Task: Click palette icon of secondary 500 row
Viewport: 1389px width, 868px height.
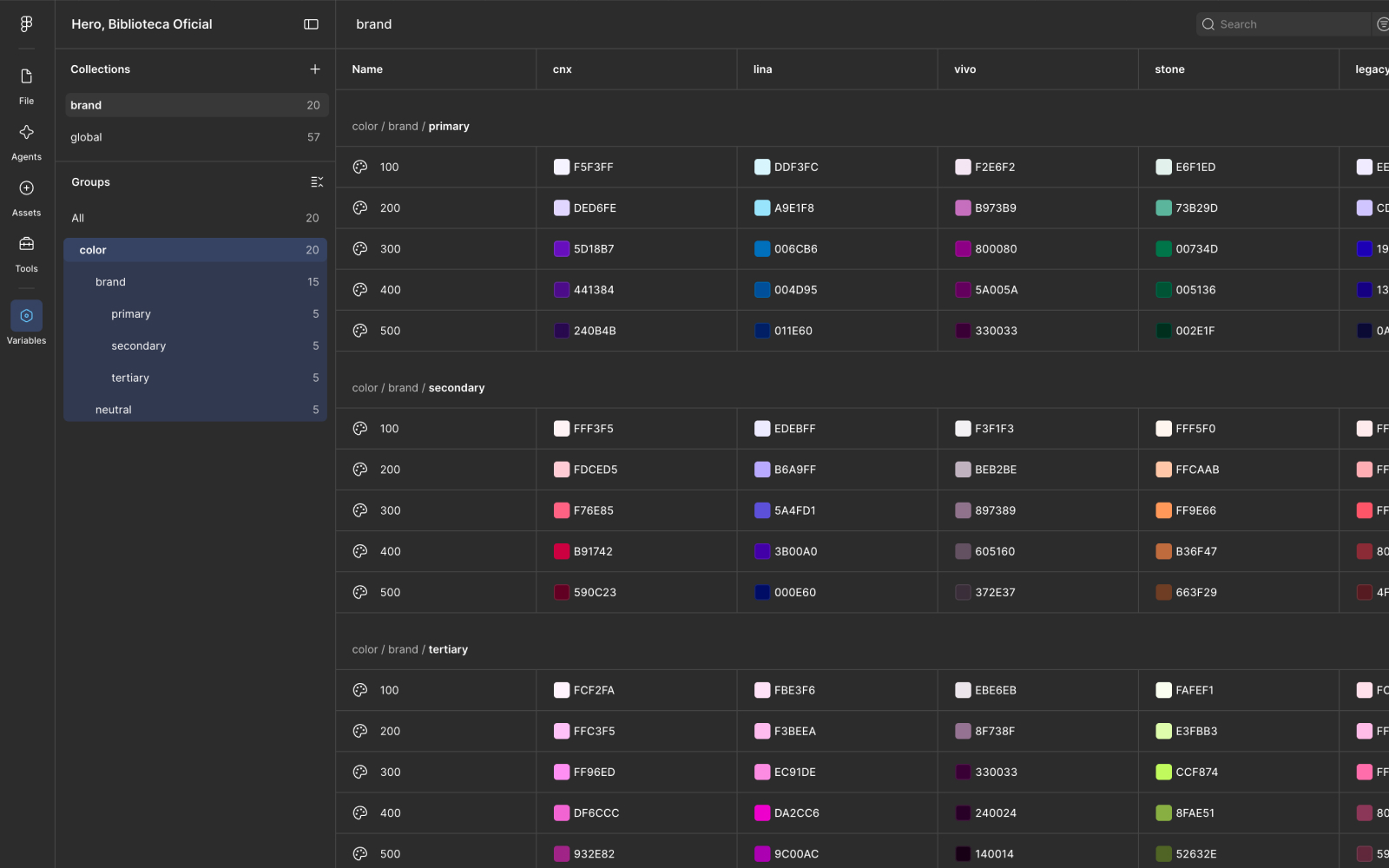Action: (360, 592)
